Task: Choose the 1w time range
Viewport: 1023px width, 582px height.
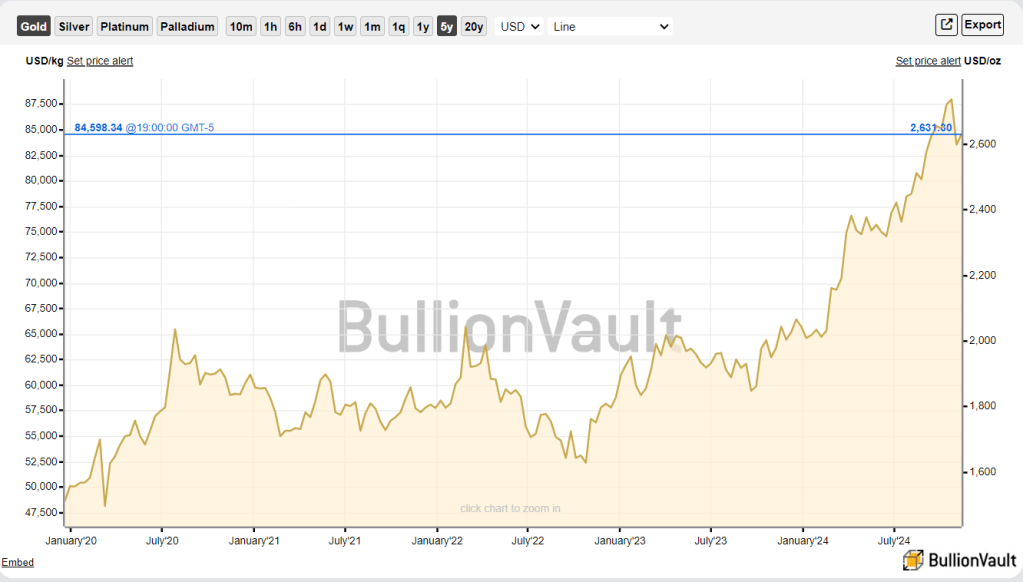Action: click(345, 27)
